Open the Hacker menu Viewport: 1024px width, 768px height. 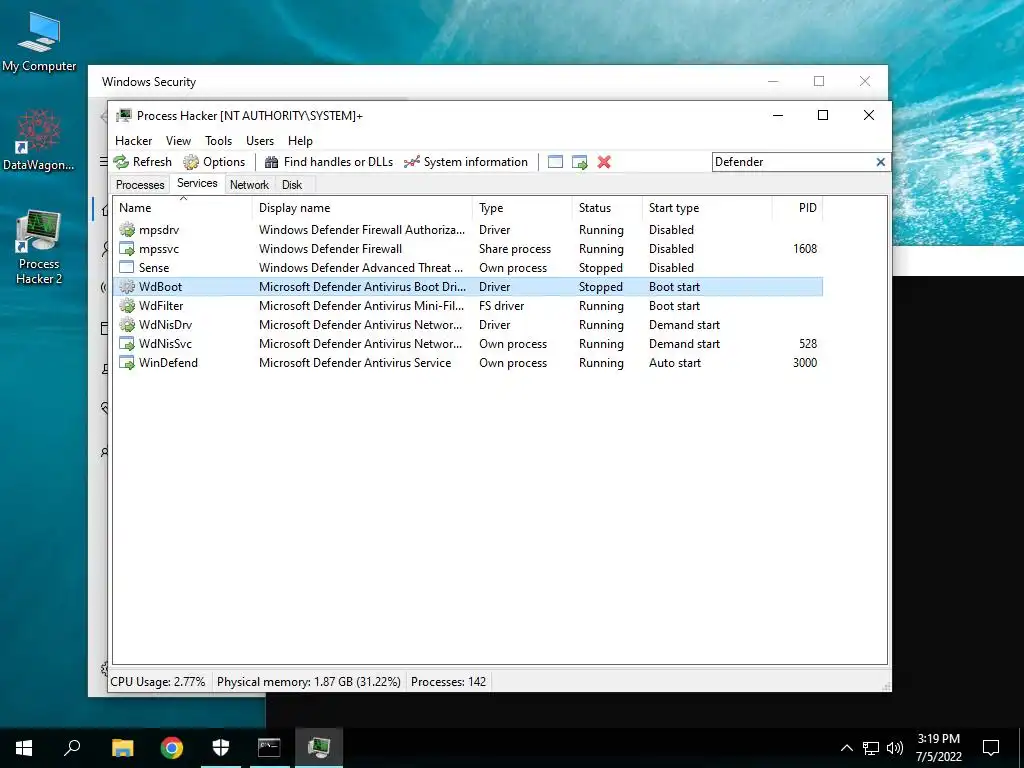click(133, 140)
